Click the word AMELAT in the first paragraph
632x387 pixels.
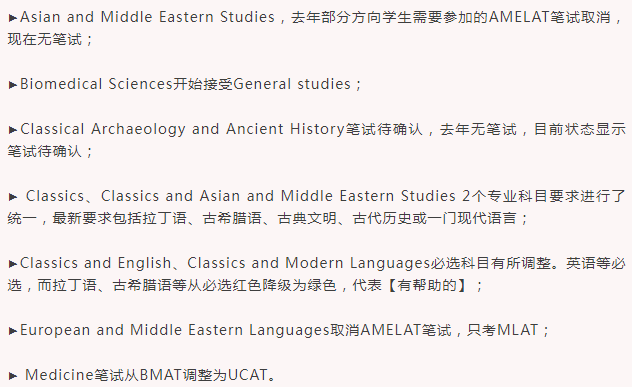(x=519, y=17)
